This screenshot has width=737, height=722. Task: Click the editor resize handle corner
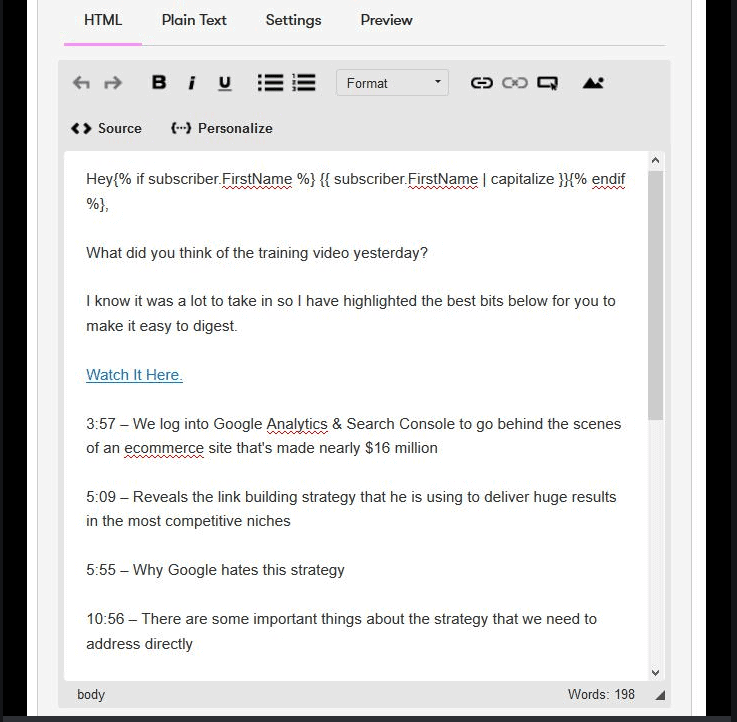(x=660, y=695)
